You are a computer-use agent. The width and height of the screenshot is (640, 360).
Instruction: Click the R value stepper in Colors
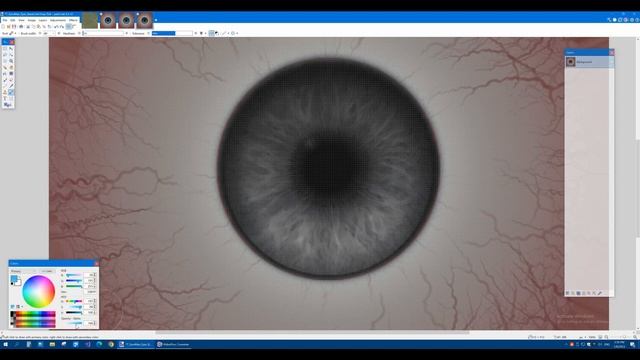95,275
